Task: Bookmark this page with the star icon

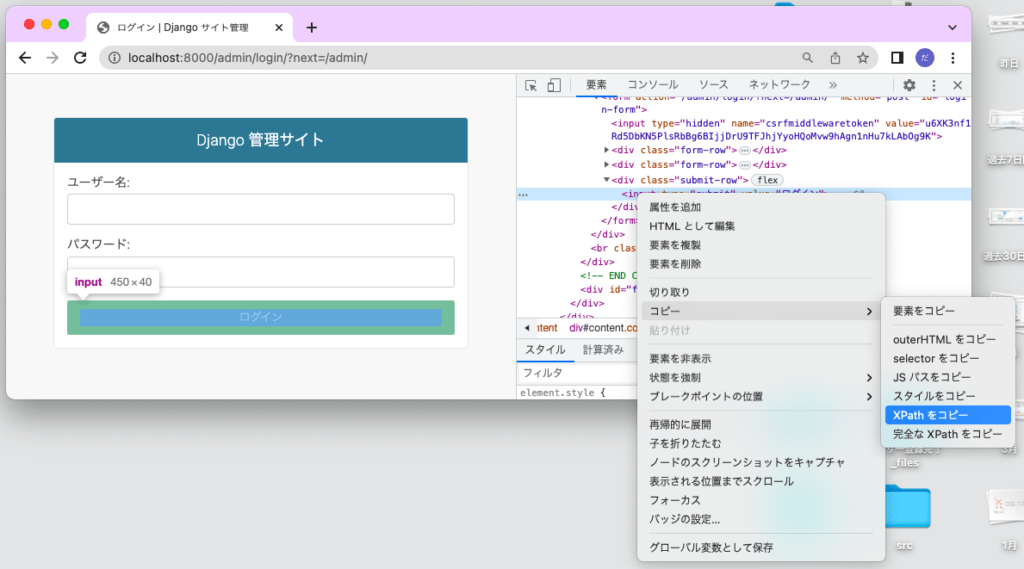Action: point(862,58)
